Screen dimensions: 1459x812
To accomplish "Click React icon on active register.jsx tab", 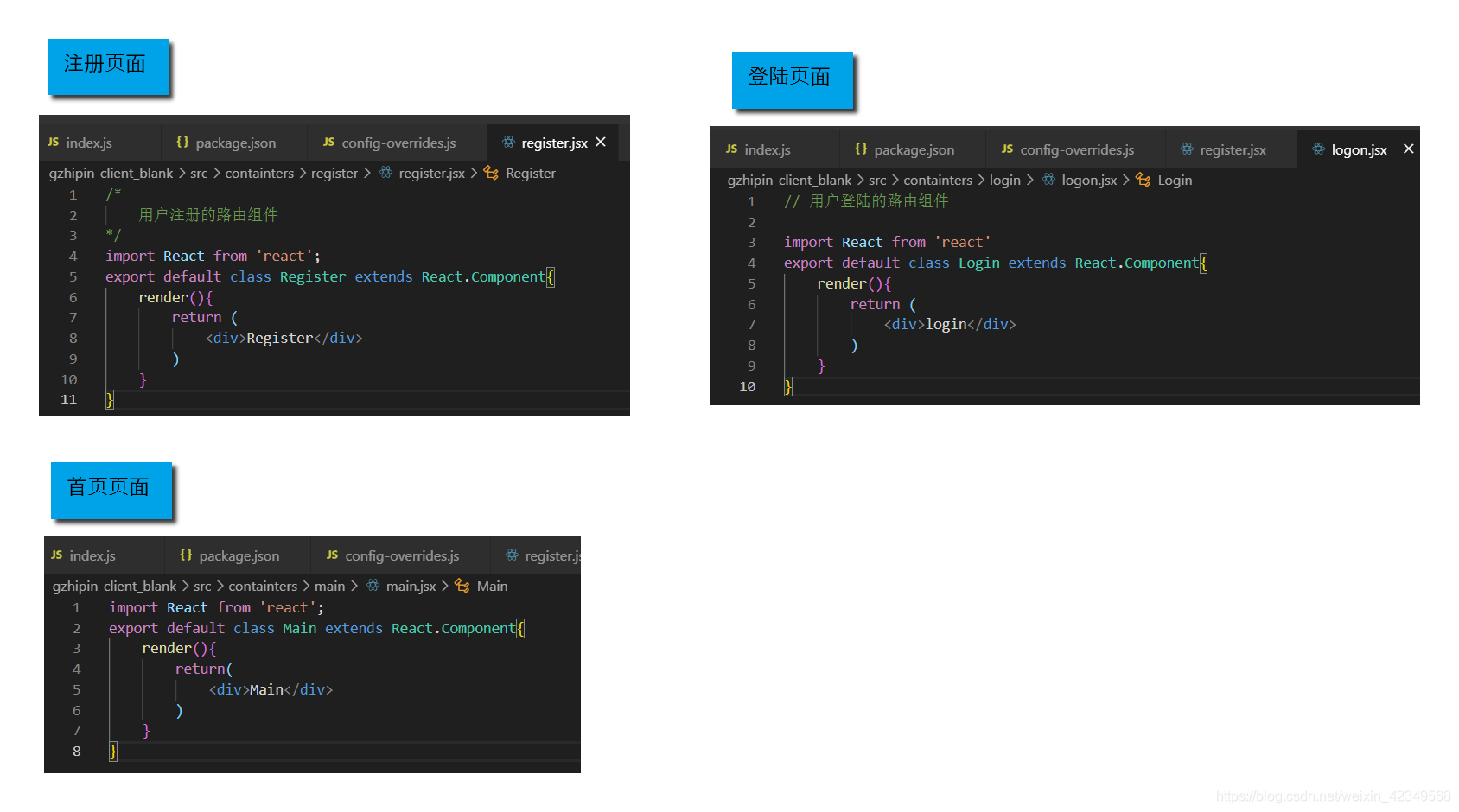I will click(508, 142).
